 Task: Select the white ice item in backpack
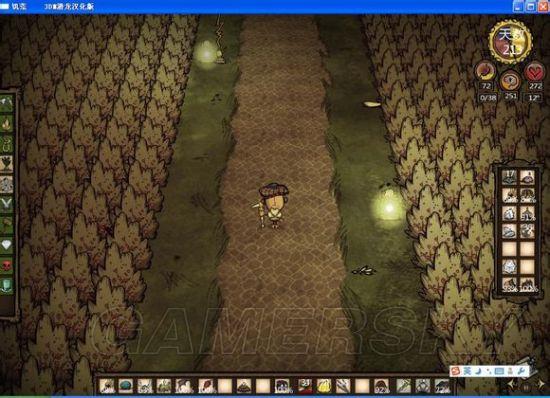(x=509, y=267)
